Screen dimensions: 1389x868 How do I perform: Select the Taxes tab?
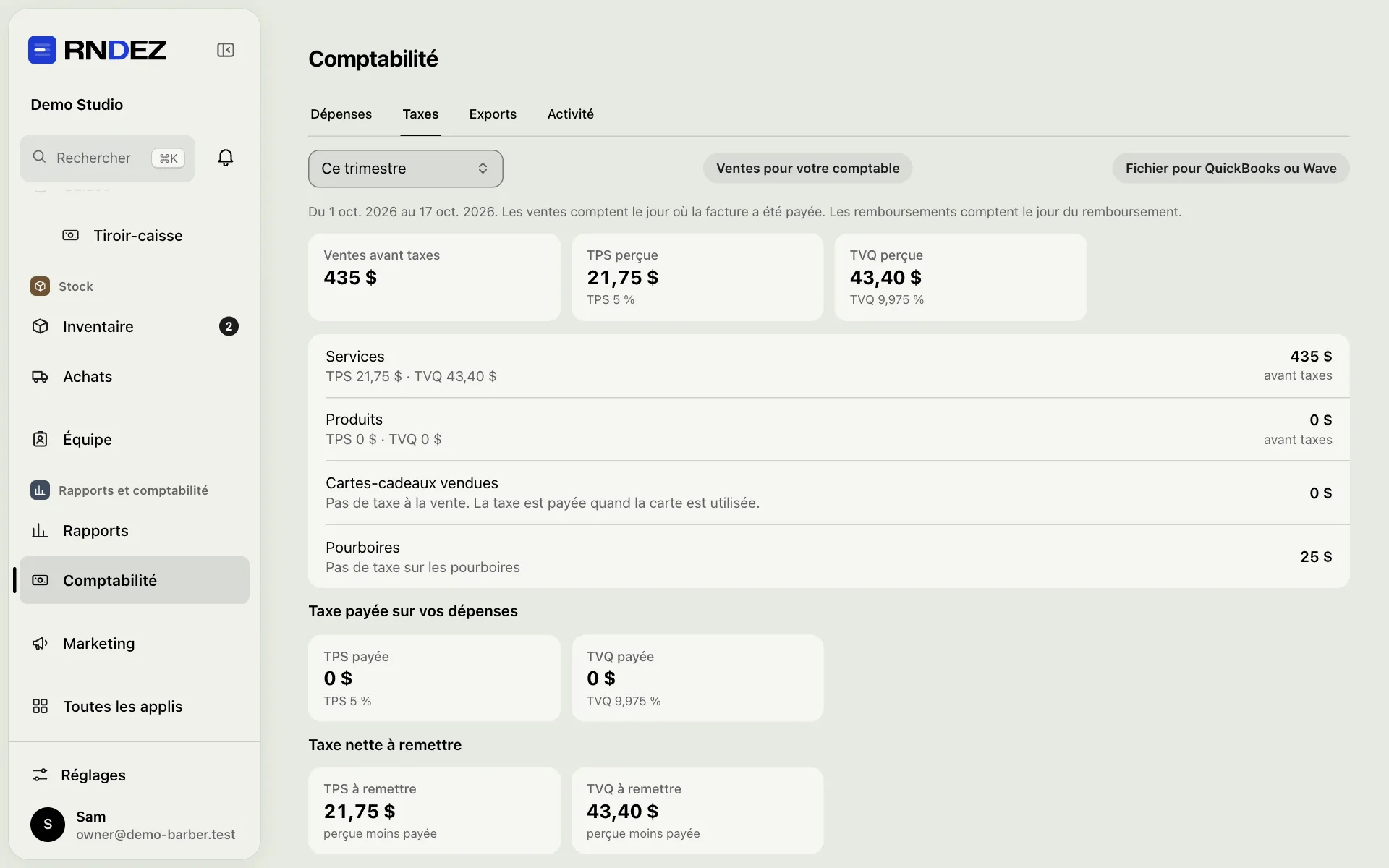coord(420,114)
